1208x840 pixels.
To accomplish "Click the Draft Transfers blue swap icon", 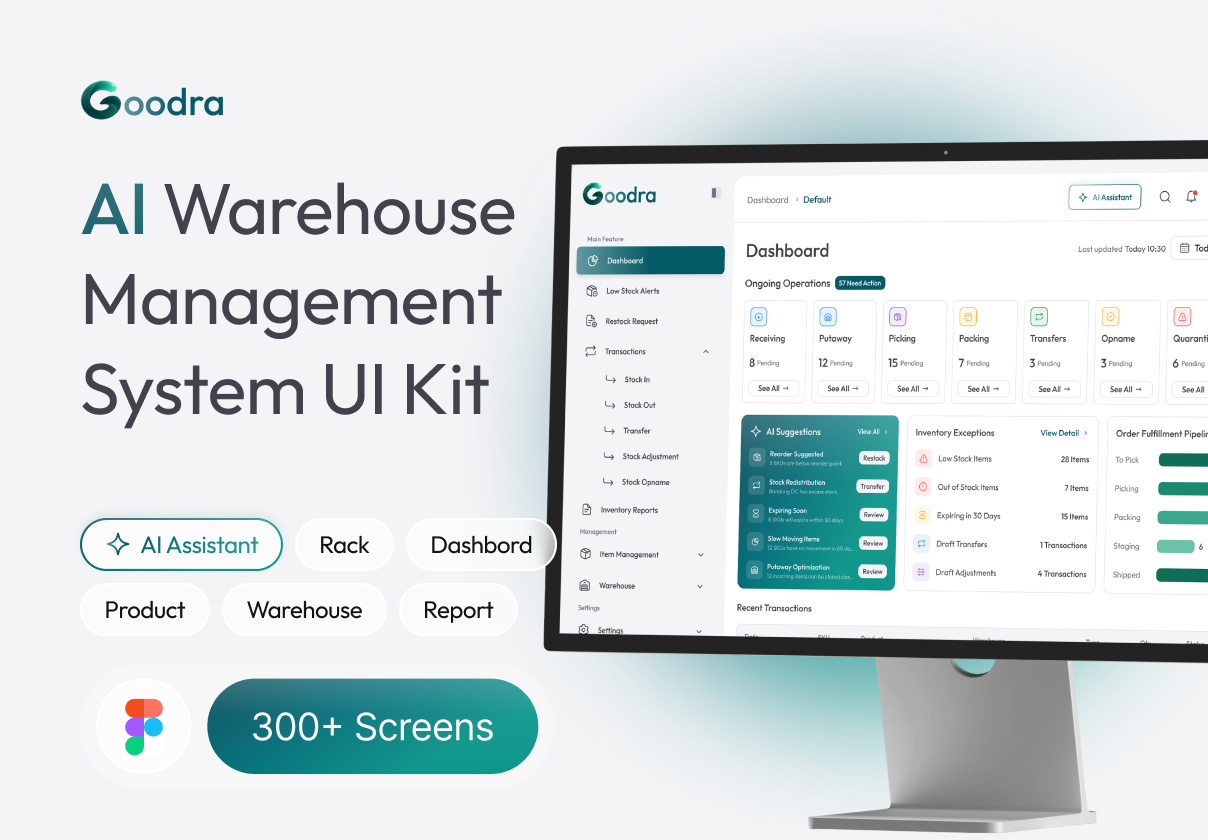I will point(921,544).
